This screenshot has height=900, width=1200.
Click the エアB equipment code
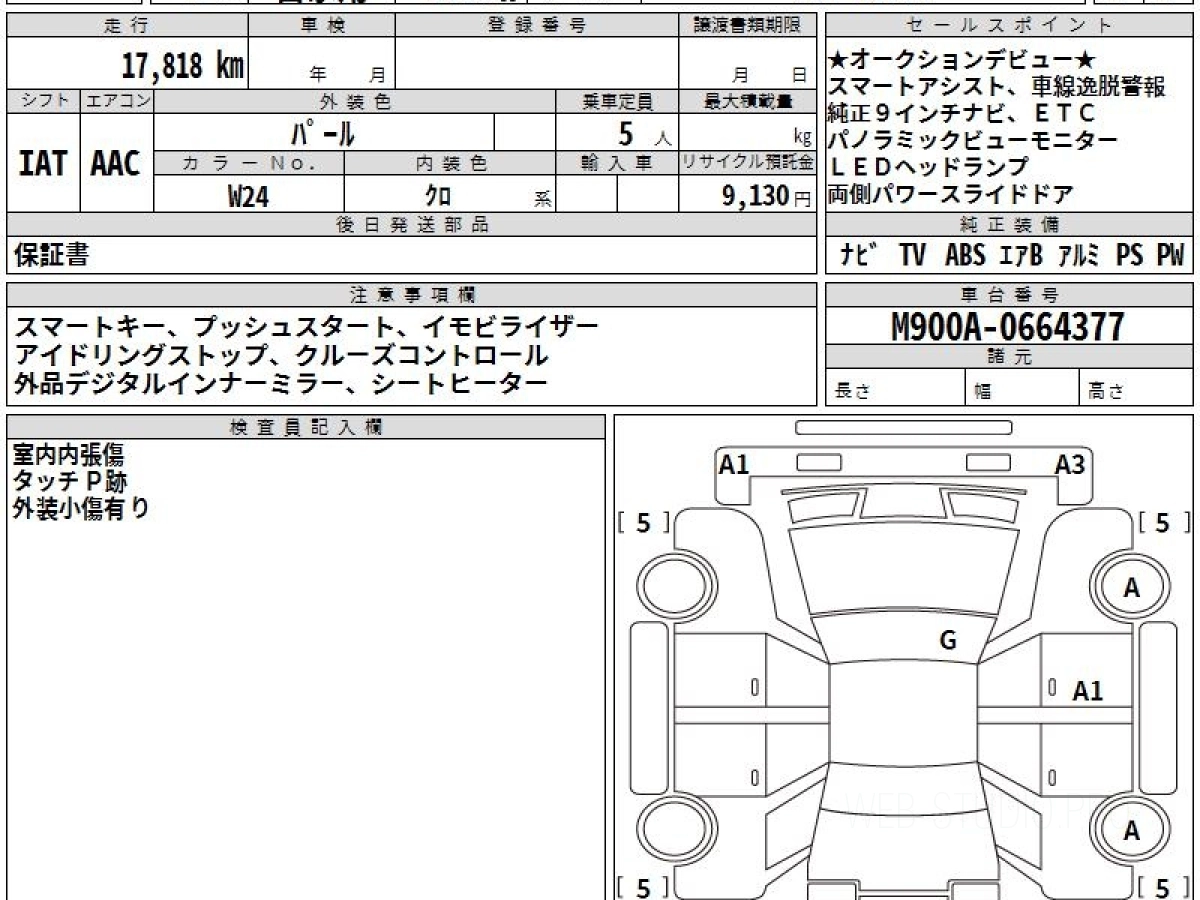pyautogui.click(x=1020, y=255)
